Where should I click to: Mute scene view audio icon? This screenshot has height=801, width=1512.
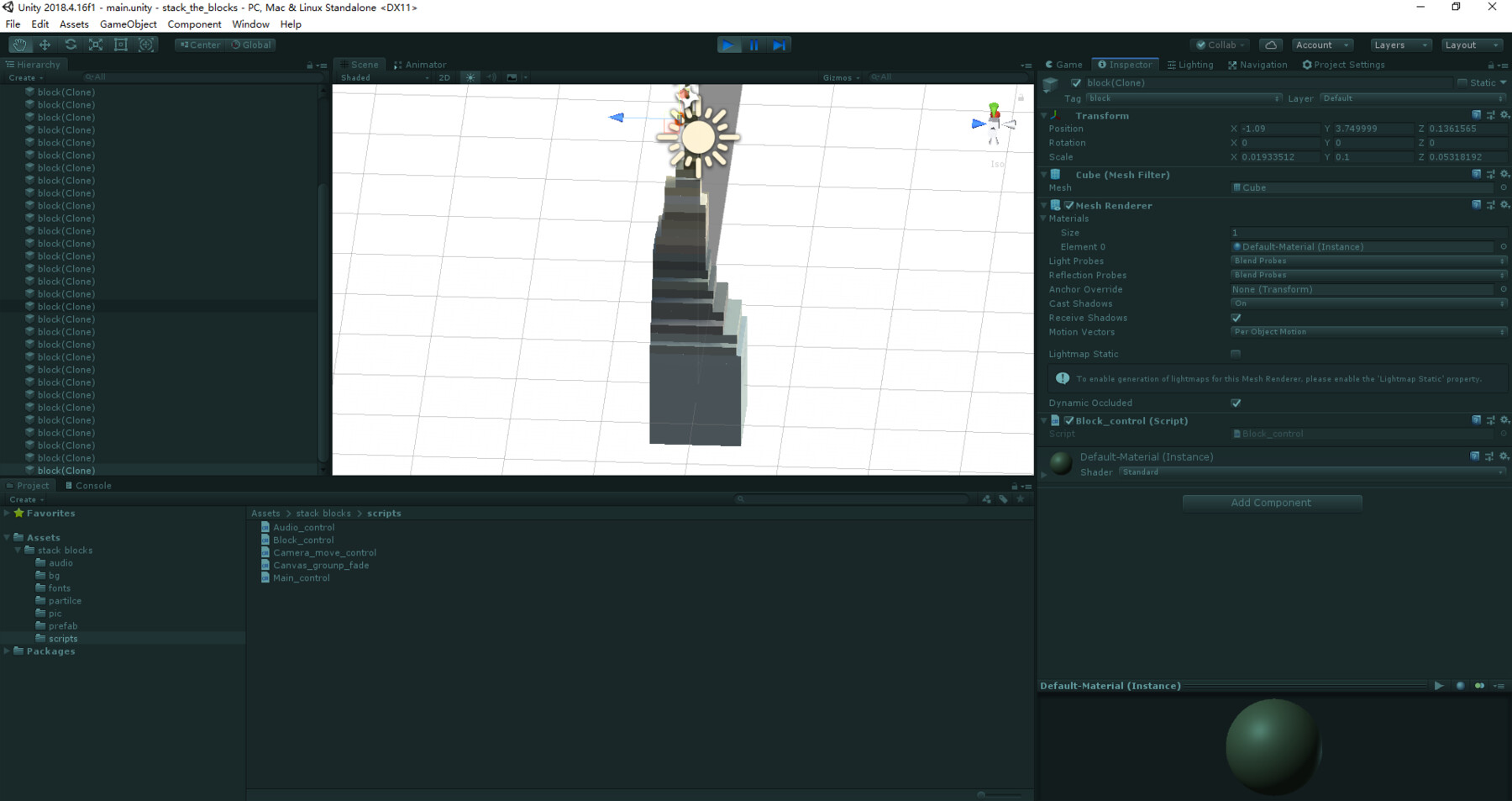491,77
